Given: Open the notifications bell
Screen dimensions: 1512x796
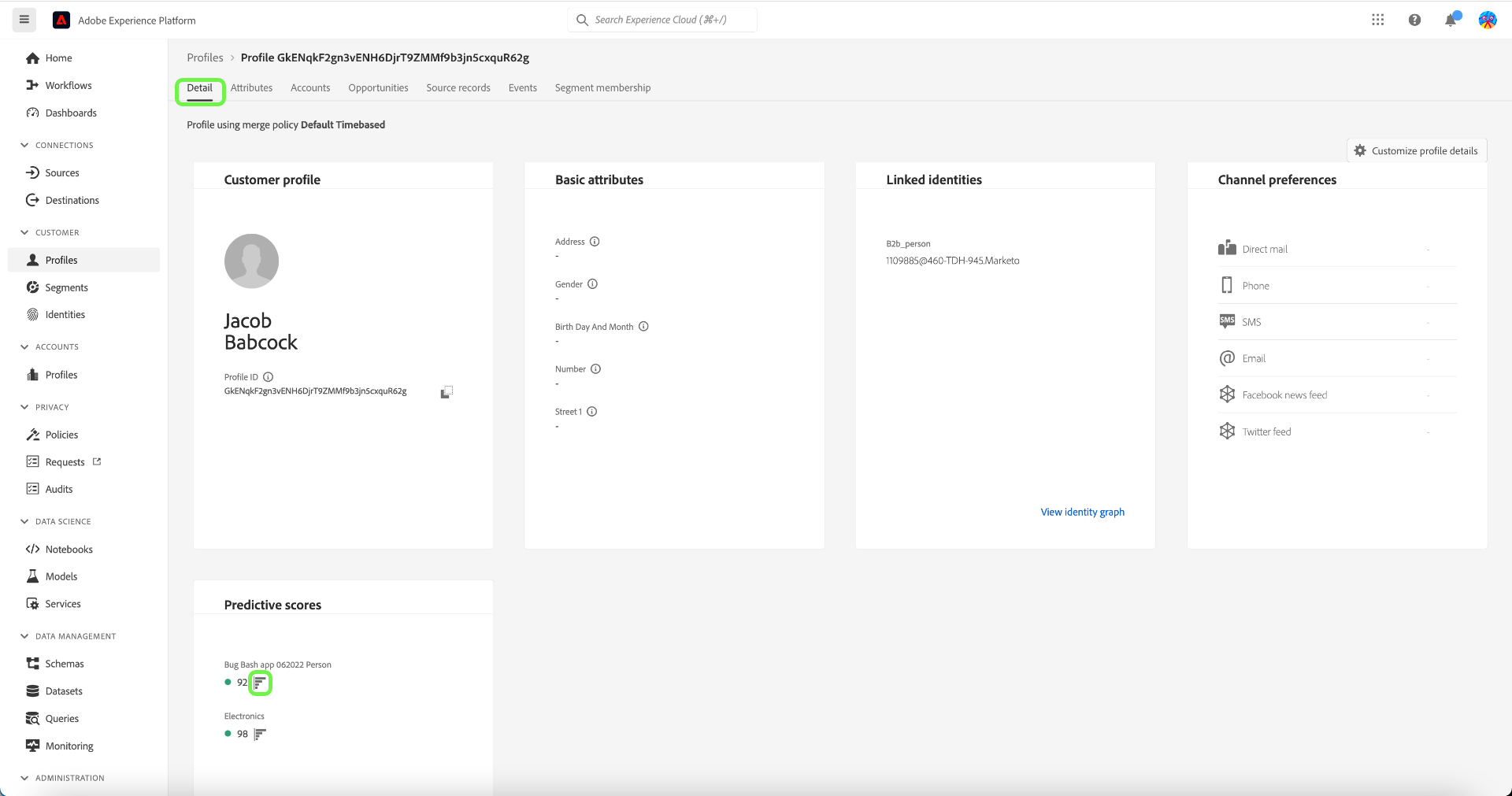Looking at the screenshot, I should pyautogui.click(x=1451, y=20).
